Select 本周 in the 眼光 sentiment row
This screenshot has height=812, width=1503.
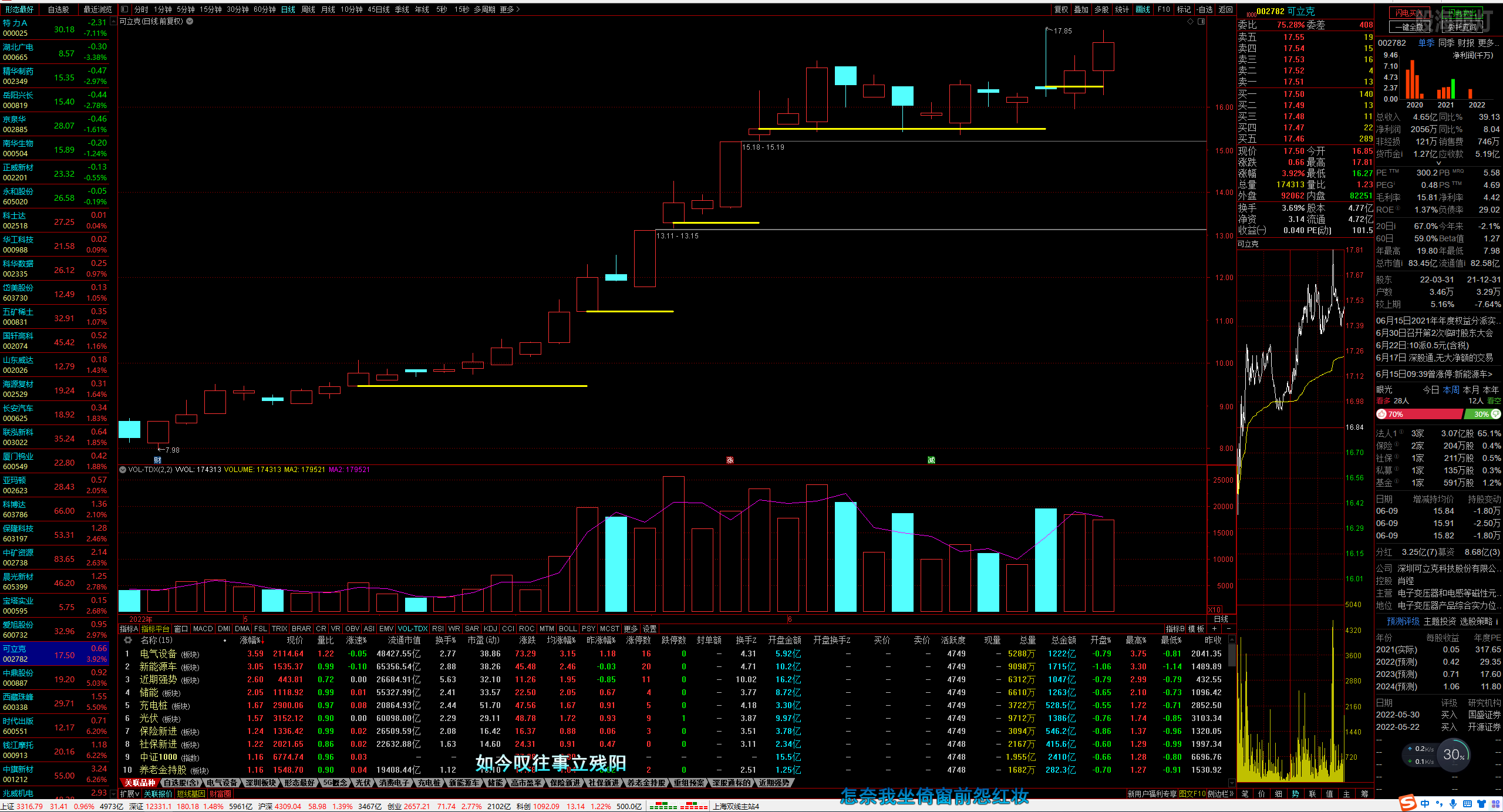coord(1451,389)
